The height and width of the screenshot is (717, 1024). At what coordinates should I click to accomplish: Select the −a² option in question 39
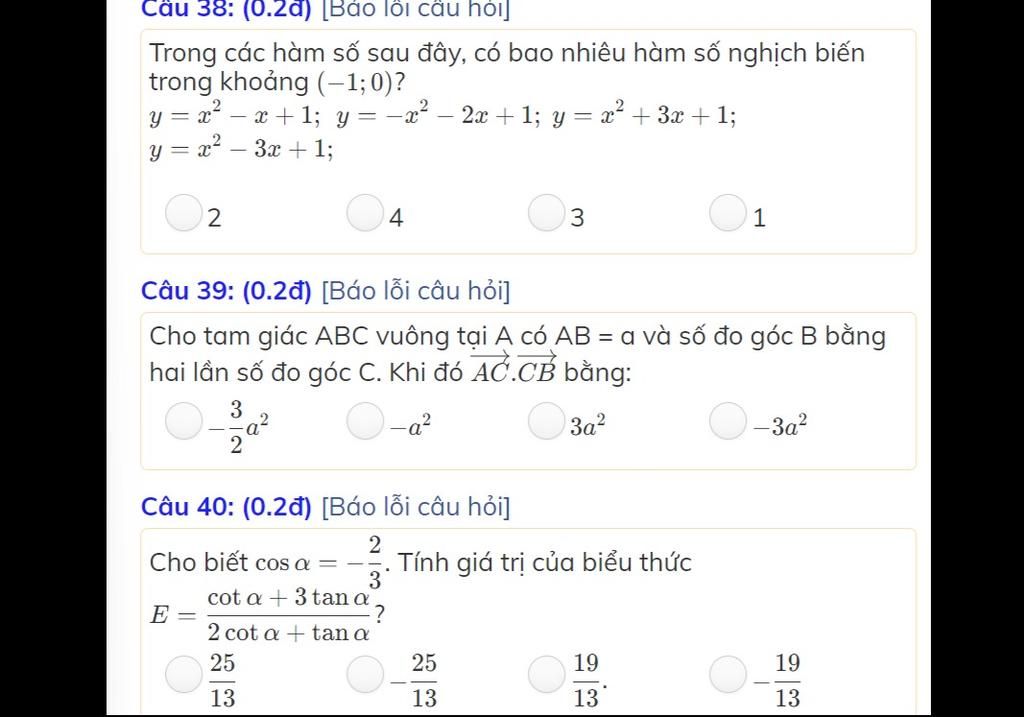tap(365, 421)
